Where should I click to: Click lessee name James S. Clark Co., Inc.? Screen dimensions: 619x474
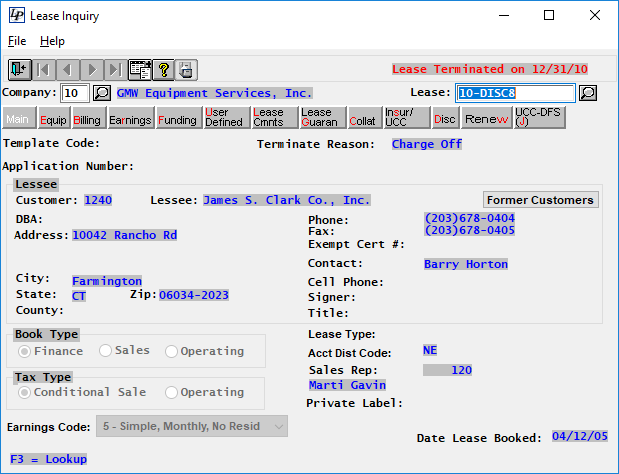coord(287,200)
